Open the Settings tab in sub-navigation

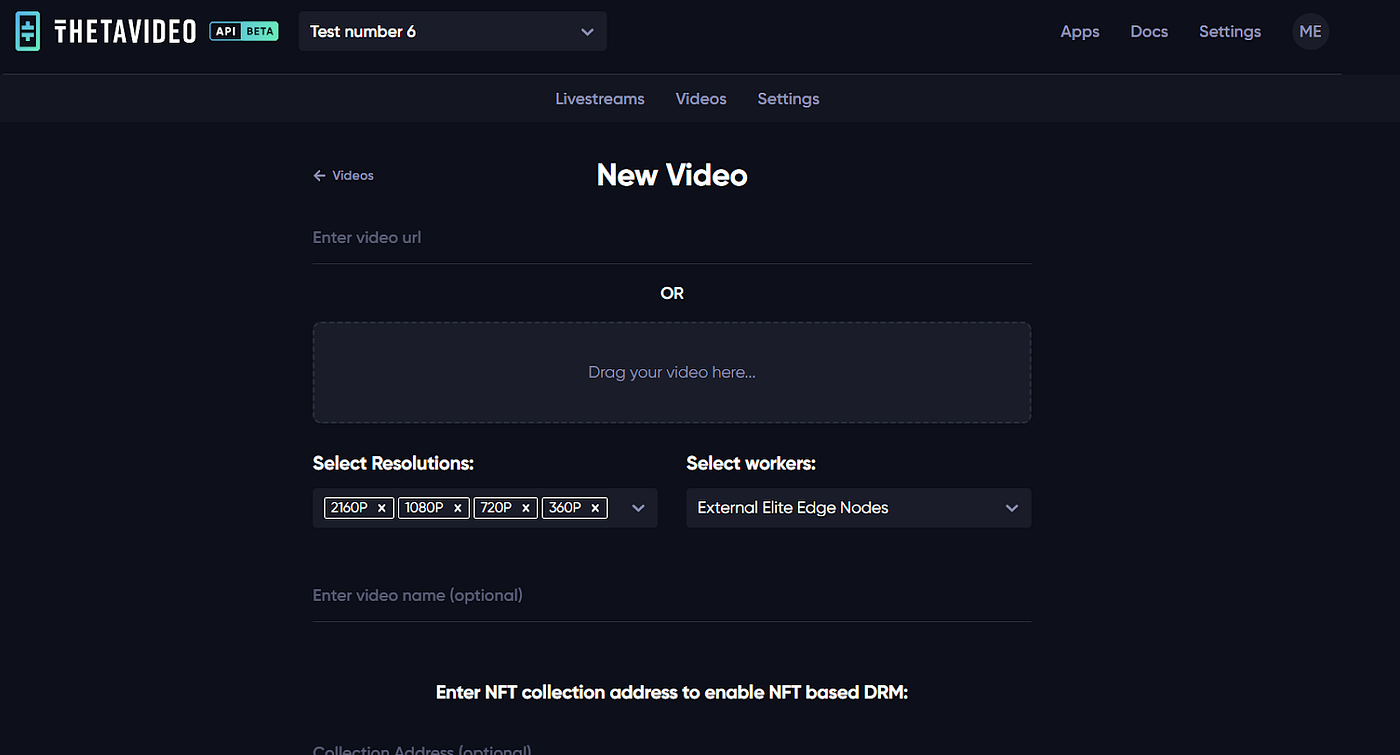pos(788,99)
